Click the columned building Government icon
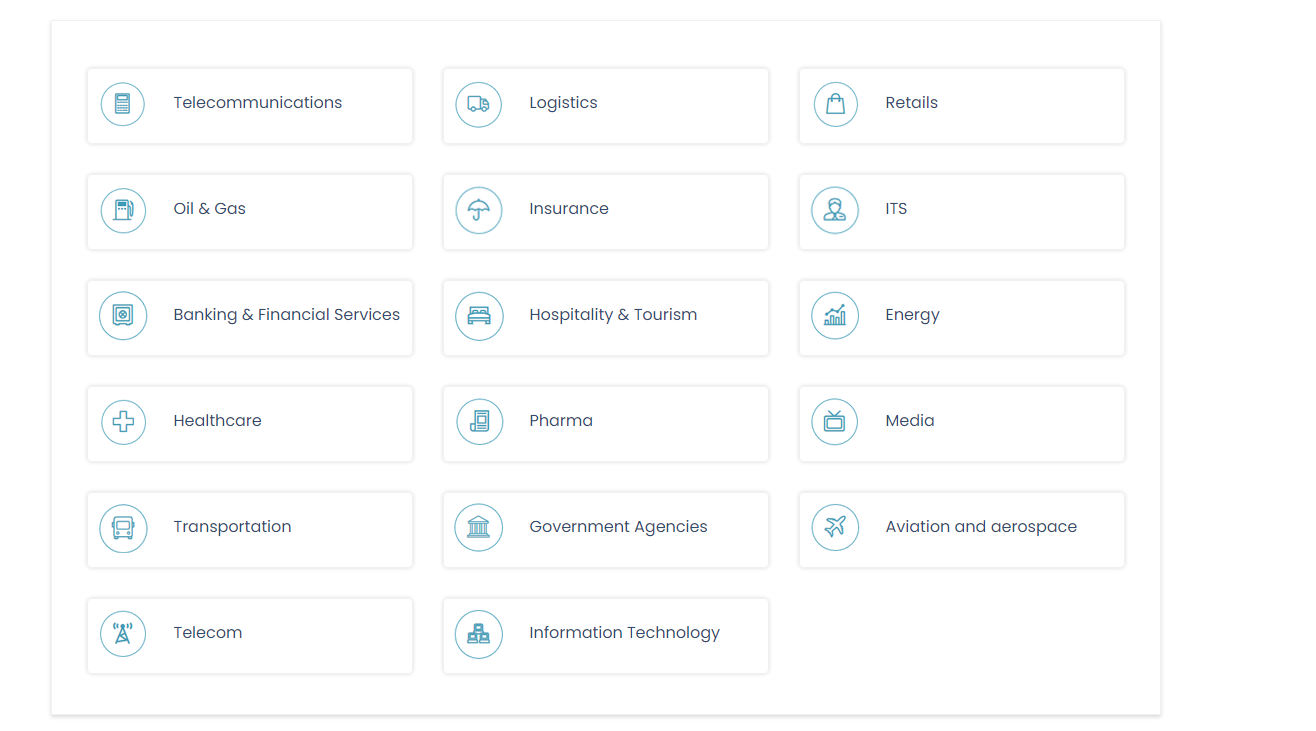The width and height of the screenshot is (1316, 731). coord(479,528)
